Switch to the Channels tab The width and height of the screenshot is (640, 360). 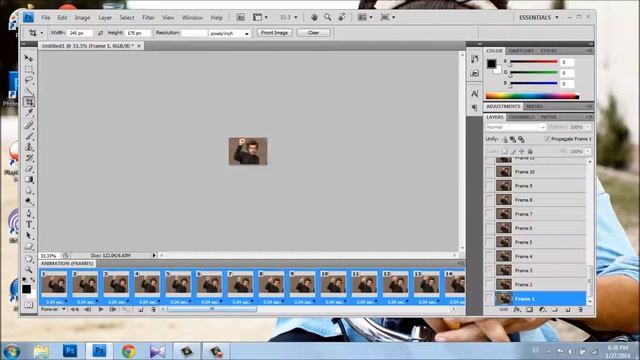point(522,117)
